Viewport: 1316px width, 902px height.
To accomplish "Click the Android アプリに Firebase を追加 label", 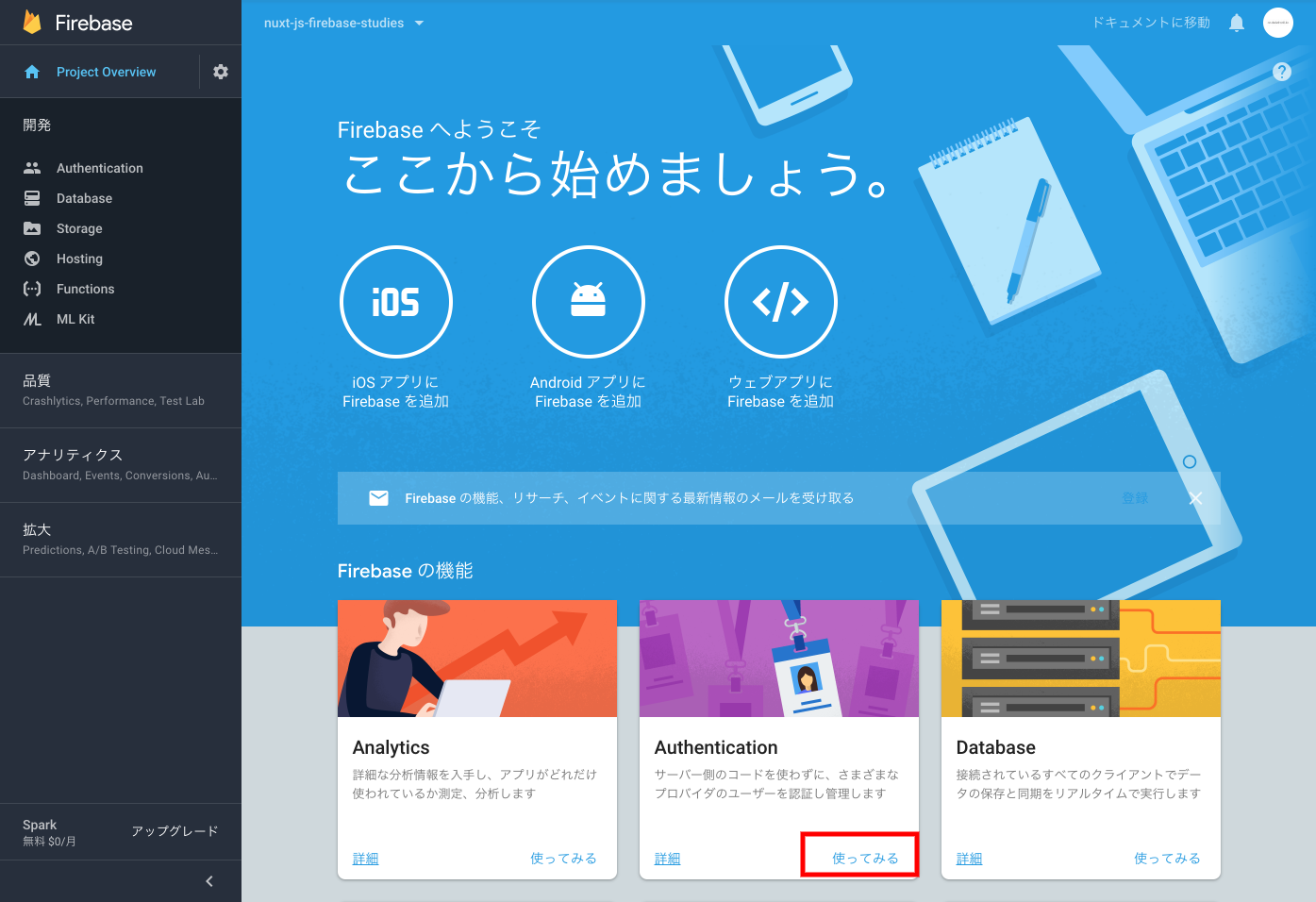I will (589, 392).
